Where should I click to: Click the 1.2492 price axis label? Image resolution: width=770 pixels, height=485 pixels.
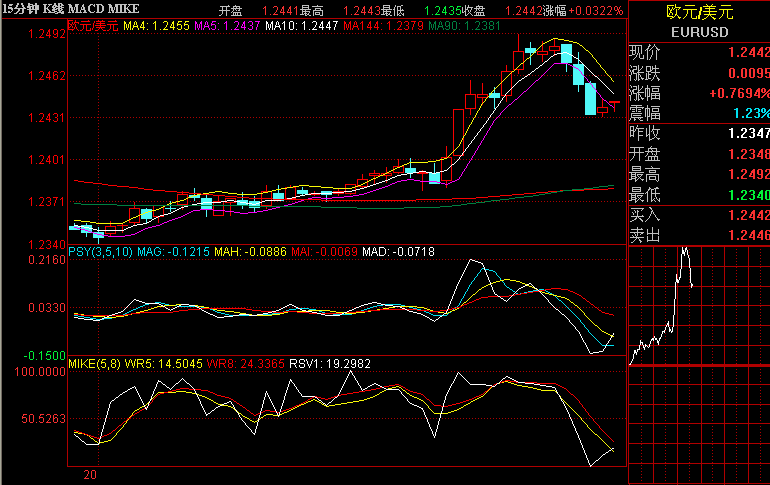pos(47,34)
